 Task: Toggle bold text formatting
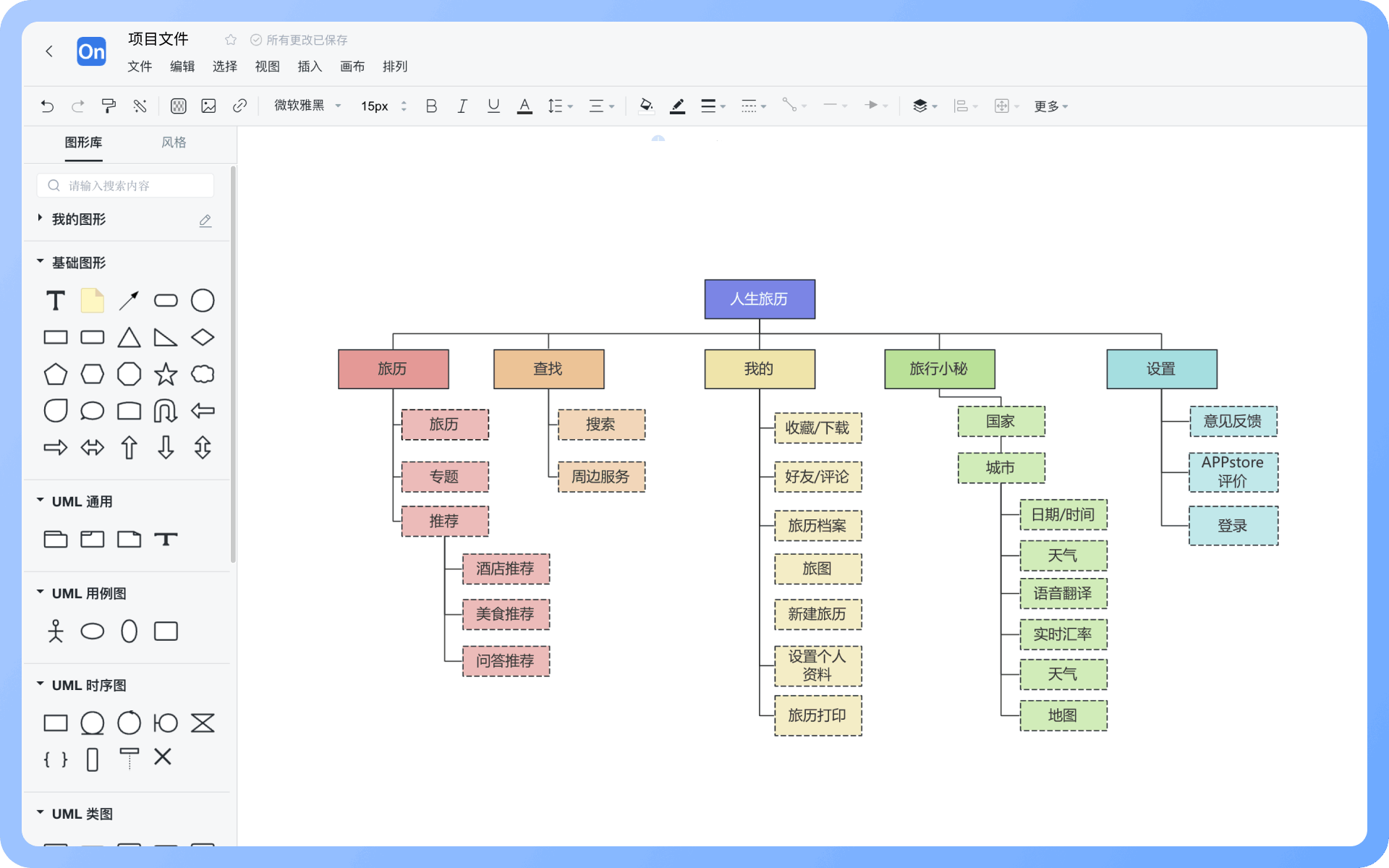pyautogui.click(x=431, y=106)
